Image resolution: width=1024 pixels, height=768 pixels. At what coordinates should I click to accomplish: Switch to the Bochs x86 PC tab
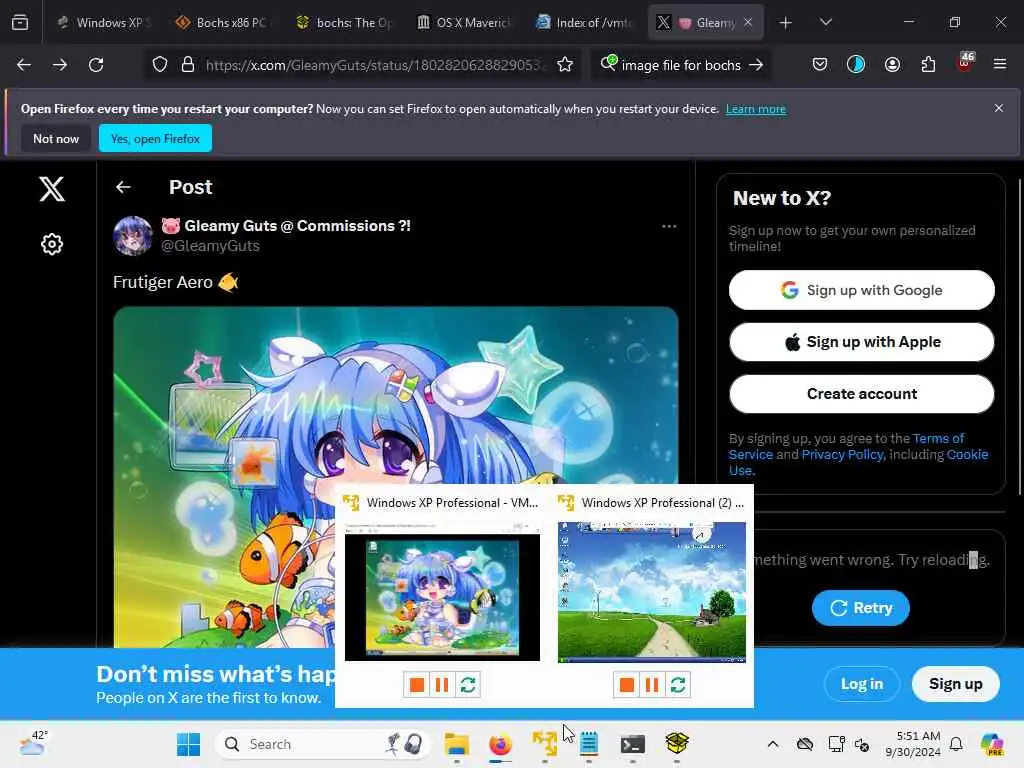click(x=223, y=23)
